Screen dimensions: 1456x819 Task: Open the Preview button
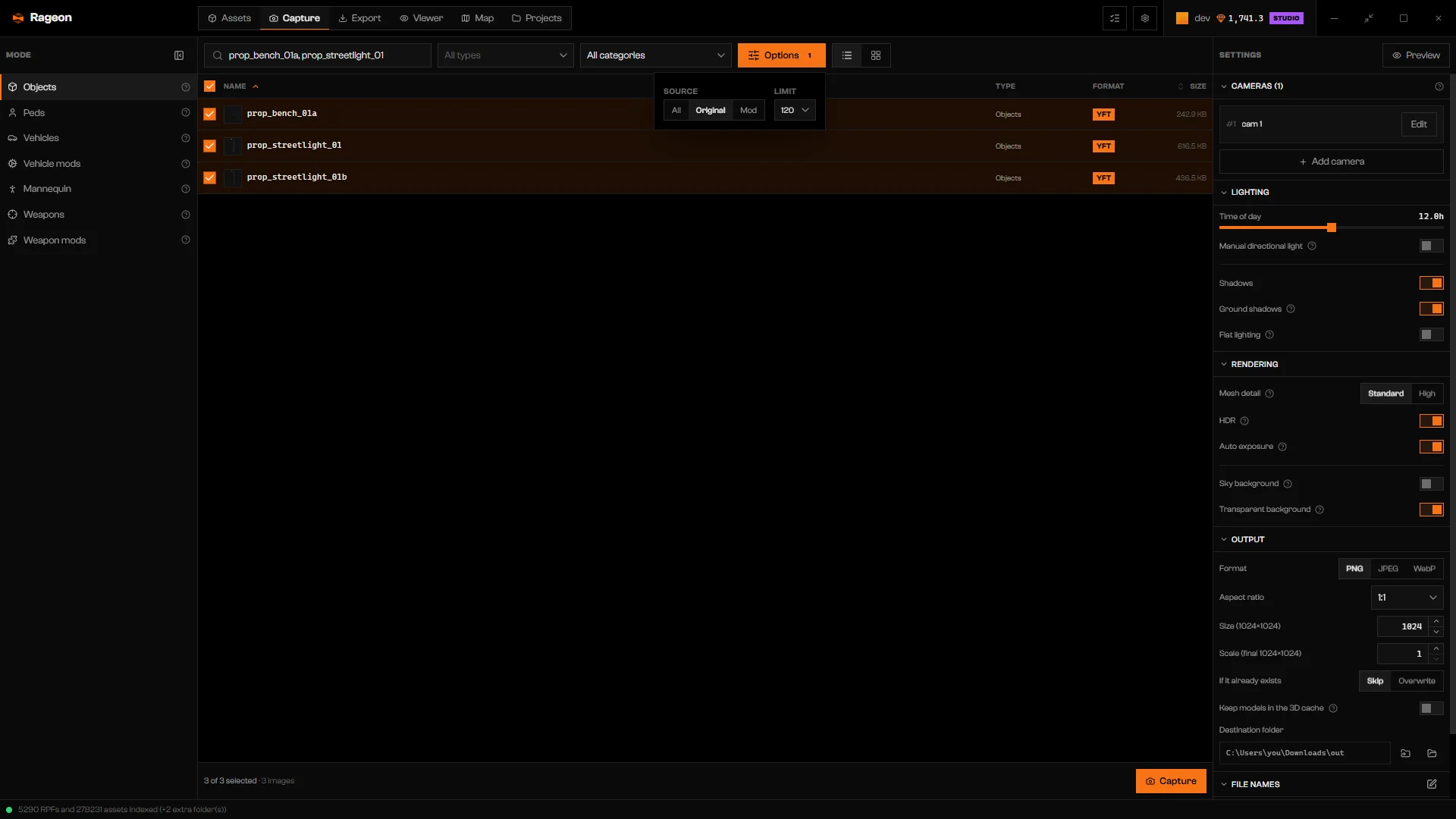1416,55
